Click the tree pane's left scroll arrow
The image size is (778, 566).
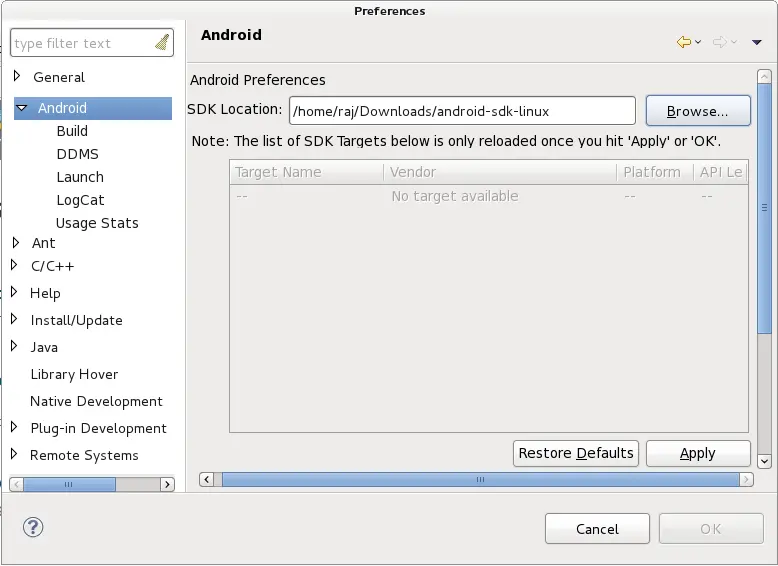(16, 484)
